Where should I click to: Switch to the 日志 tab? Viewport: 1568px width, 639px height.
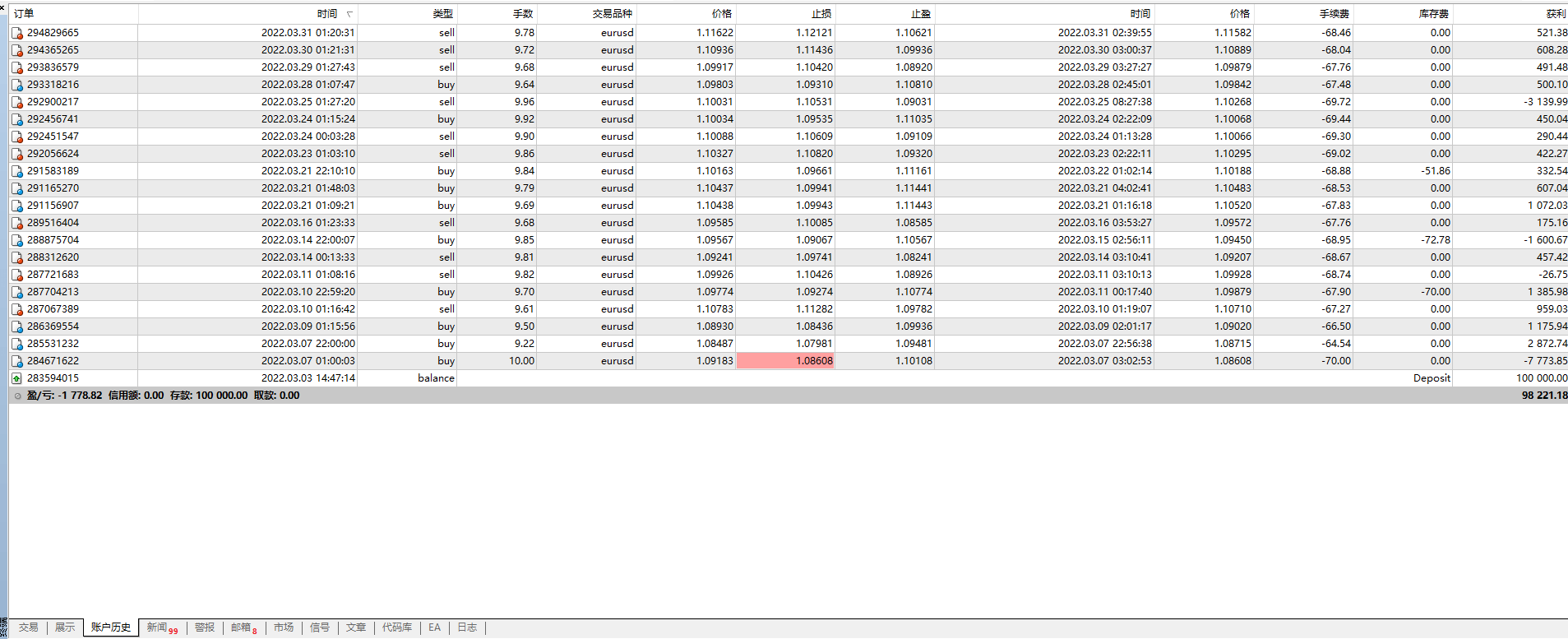coord(467,627)
